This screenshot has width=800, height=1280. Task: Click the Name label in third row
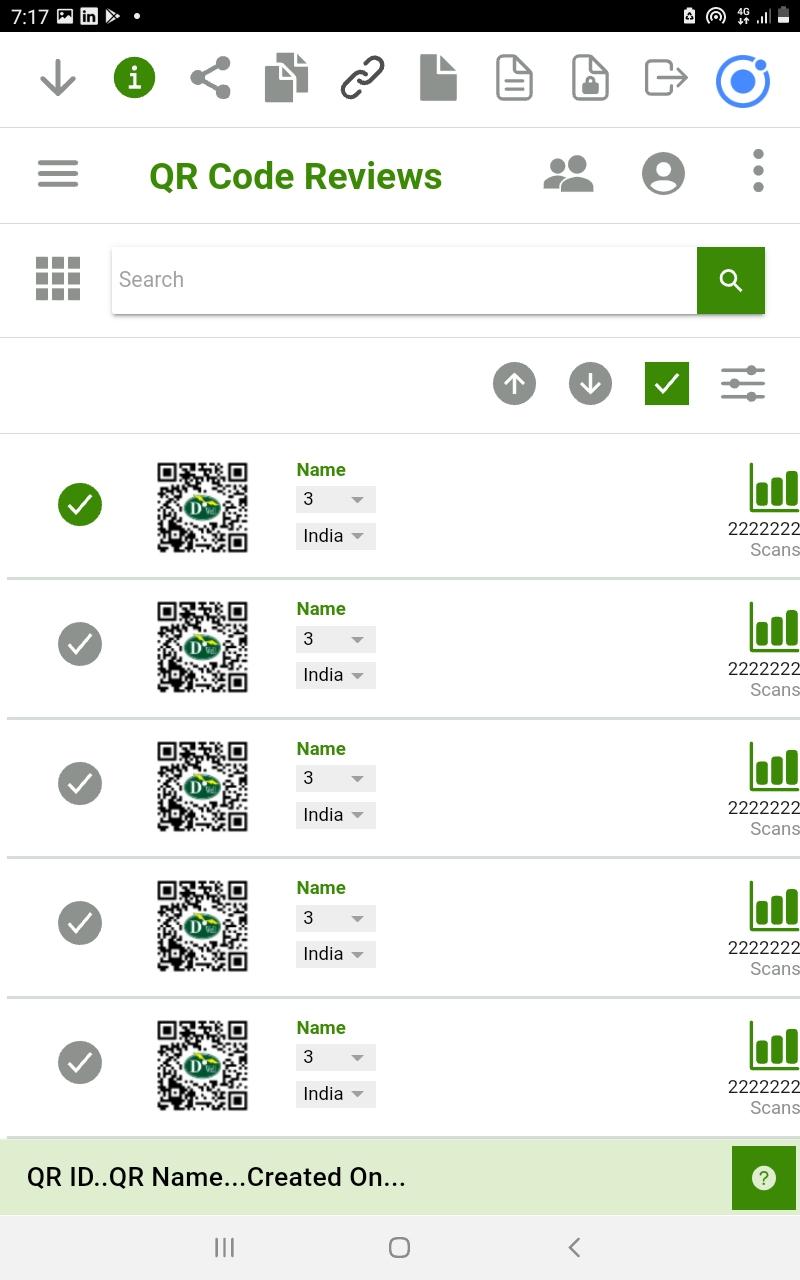(x=321, y=749)
